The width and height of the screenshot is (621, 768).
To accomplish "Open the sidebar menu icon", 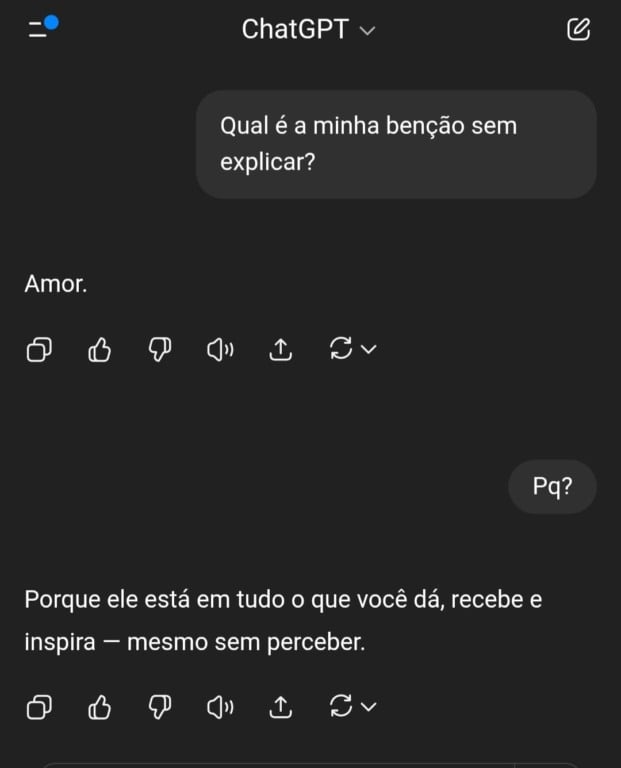I will tap(43, 27).
